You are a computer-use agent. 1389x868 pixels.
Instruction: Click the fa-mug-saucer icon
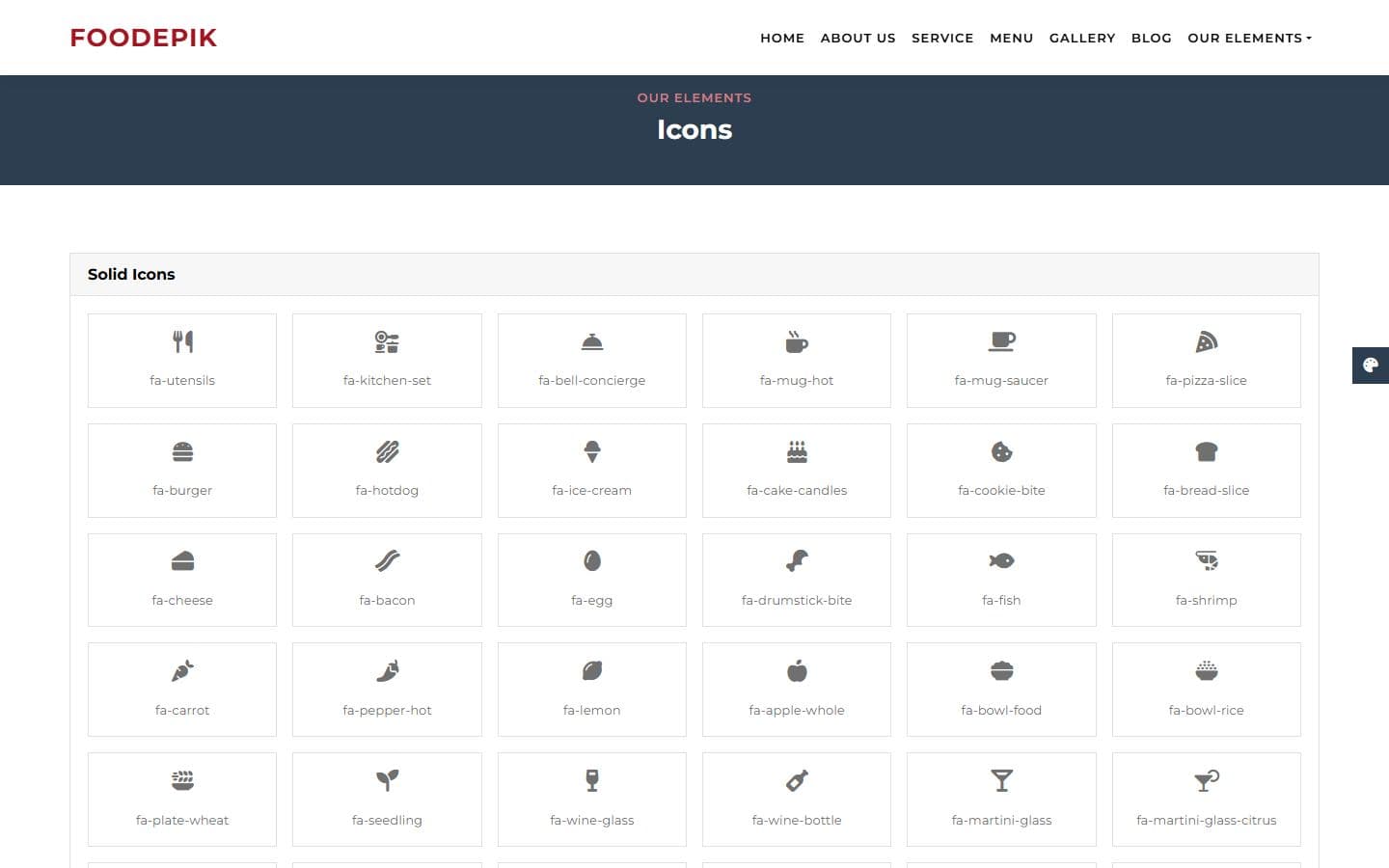tap(1001, 341)
